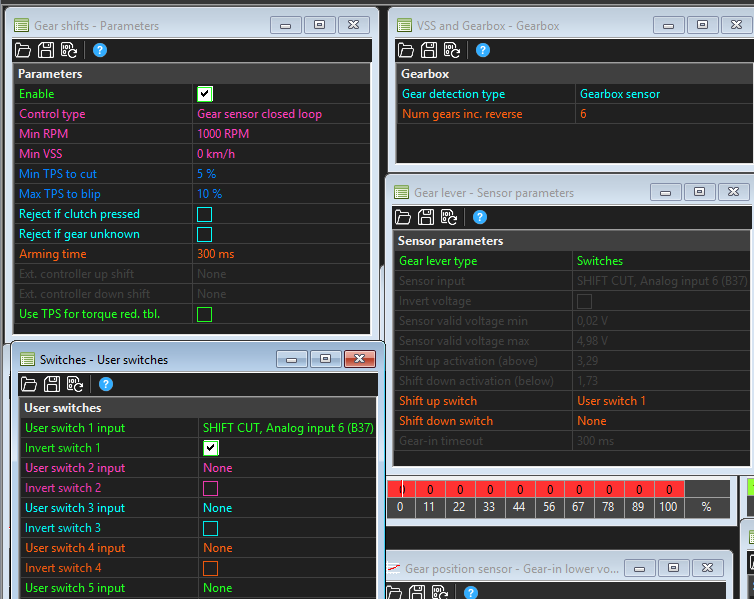The image size is (754, 599).
Task: Select the red cell above 56 %
Action: coord(550,489)
